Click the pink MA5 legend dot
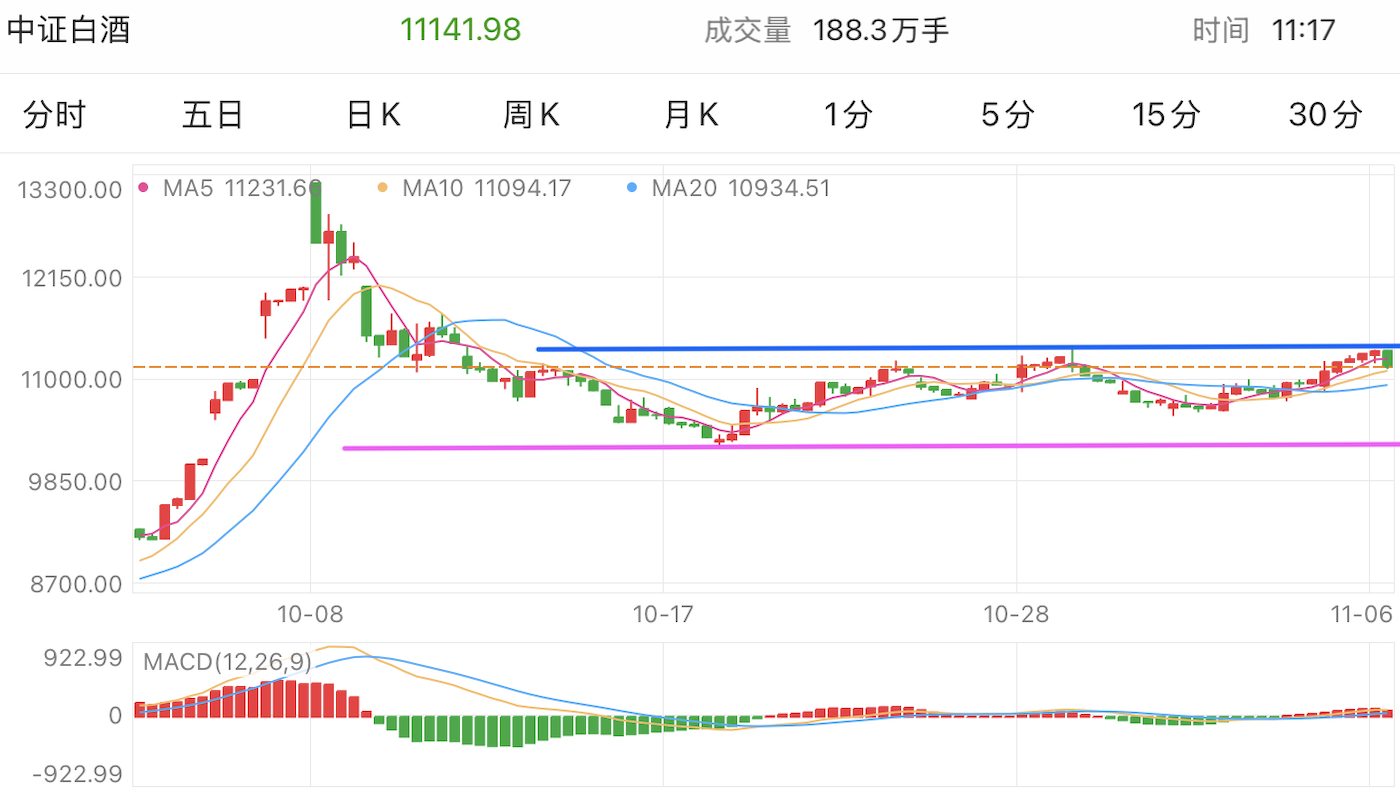Screen dimensions: 1400x792 pyautogui.click(x=143, y=187)
